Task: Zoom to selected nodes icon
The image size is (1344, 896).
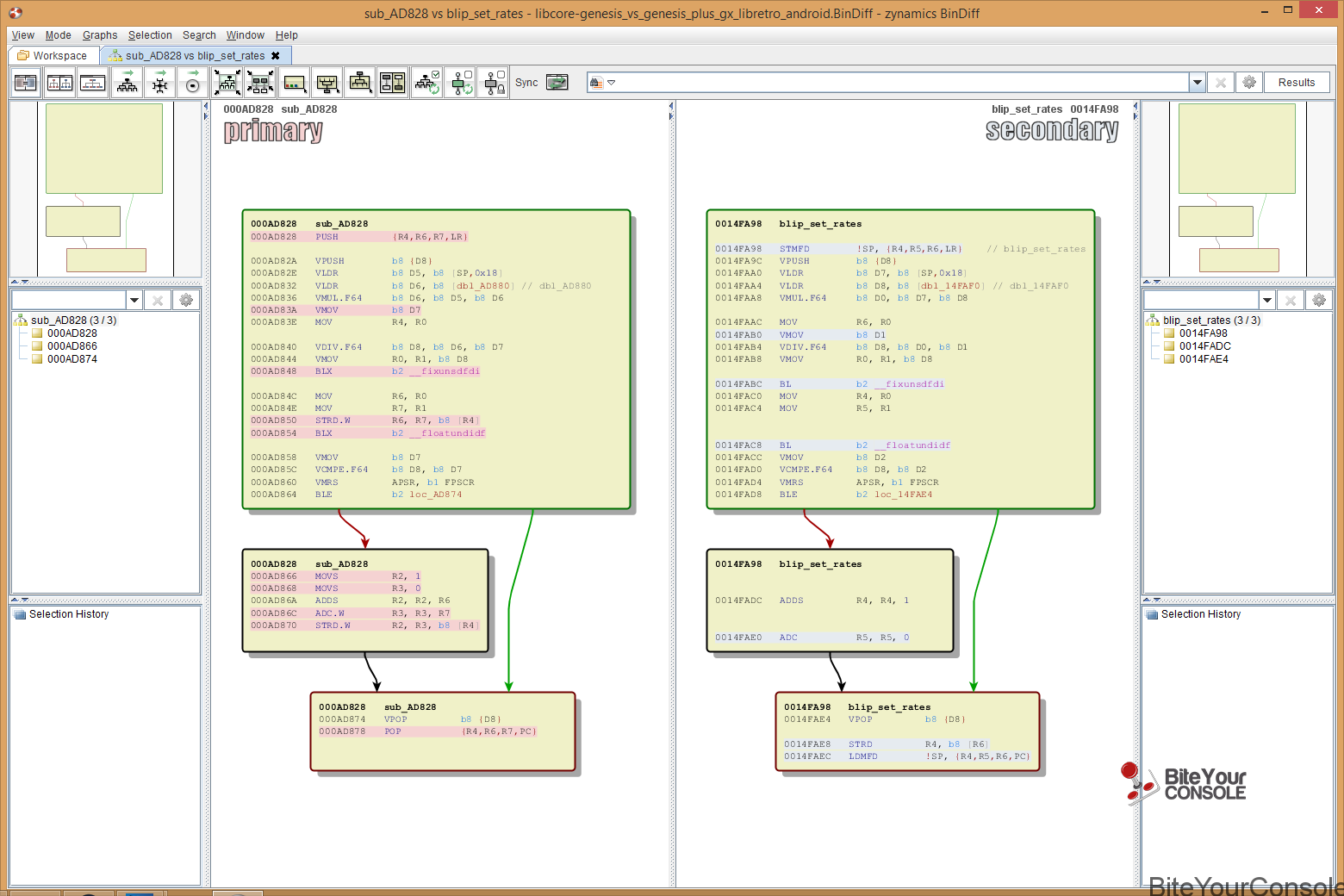Action: [260, 83]
